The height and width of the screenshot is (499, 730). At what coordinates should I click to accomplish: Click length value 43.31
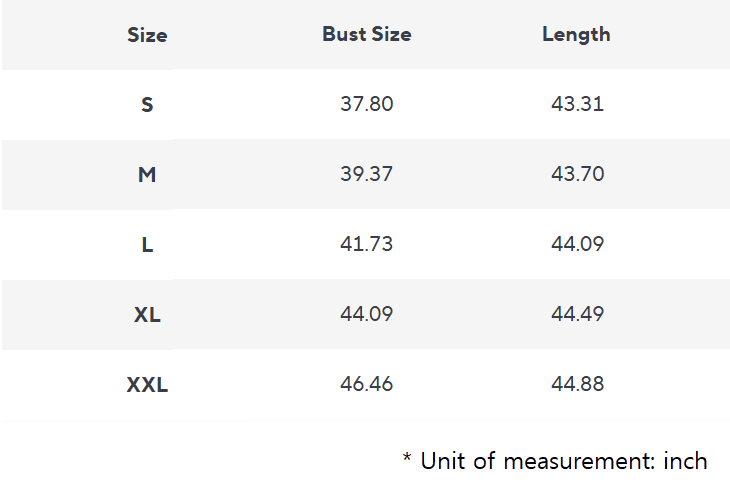coord(577,104)
